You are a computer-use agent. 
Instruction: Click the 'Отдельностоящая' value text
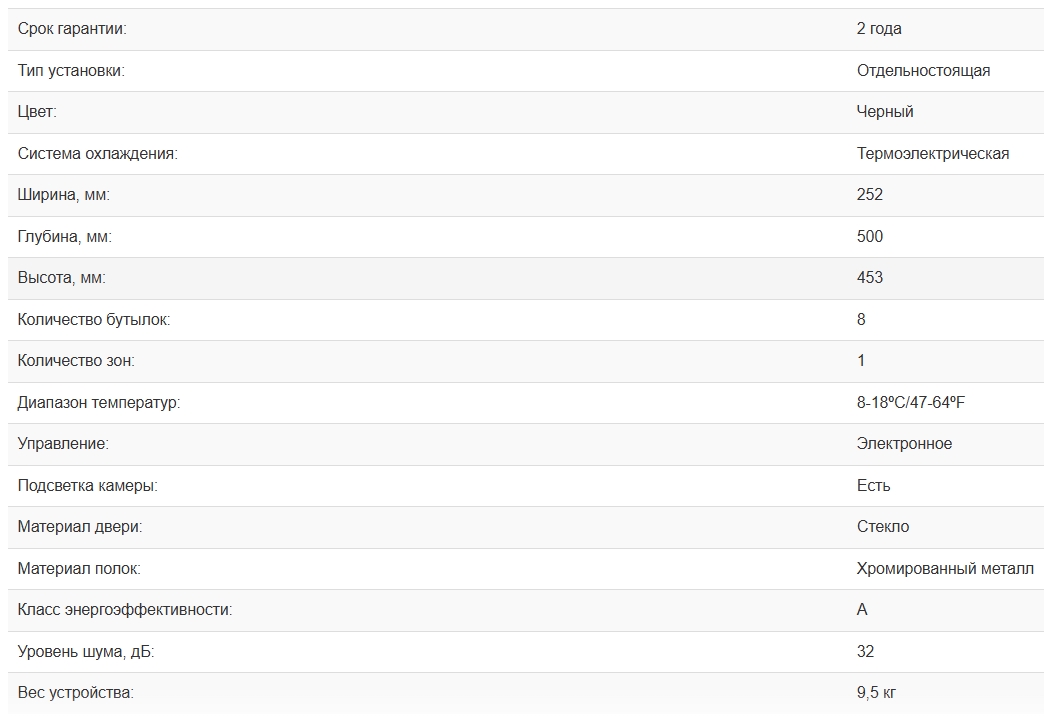point(923,70)
